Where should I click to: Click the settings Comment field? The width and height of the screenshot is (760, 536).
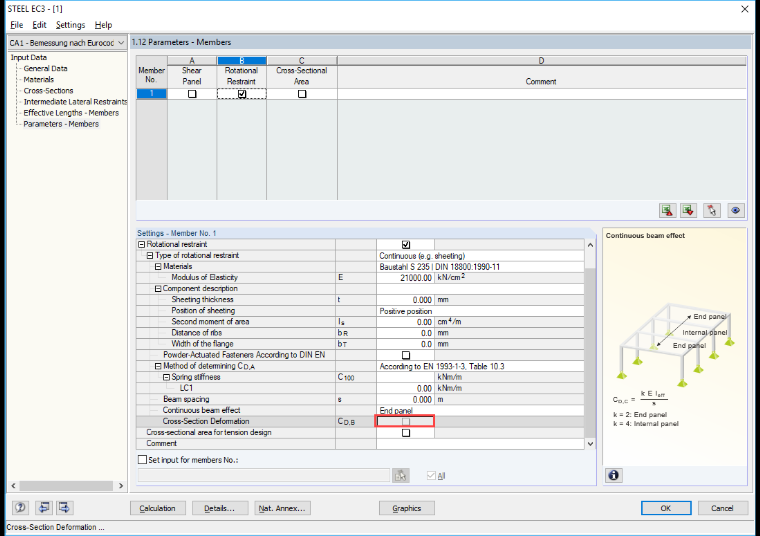(x=480, y=443)
